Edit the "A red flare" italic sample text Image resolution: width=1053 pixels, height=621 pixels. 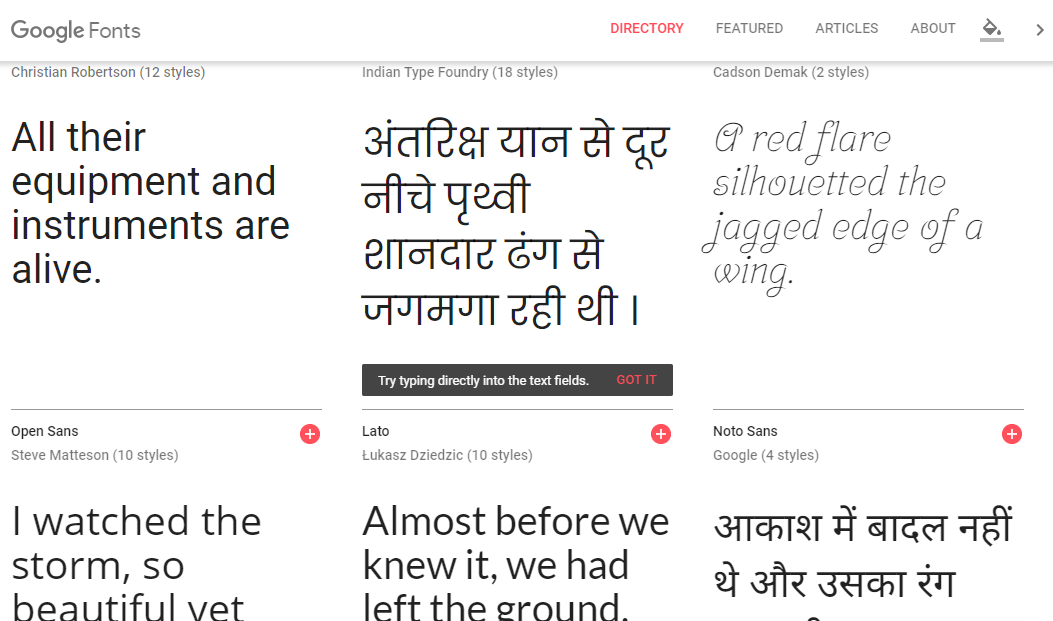click(x=843, y=207)
